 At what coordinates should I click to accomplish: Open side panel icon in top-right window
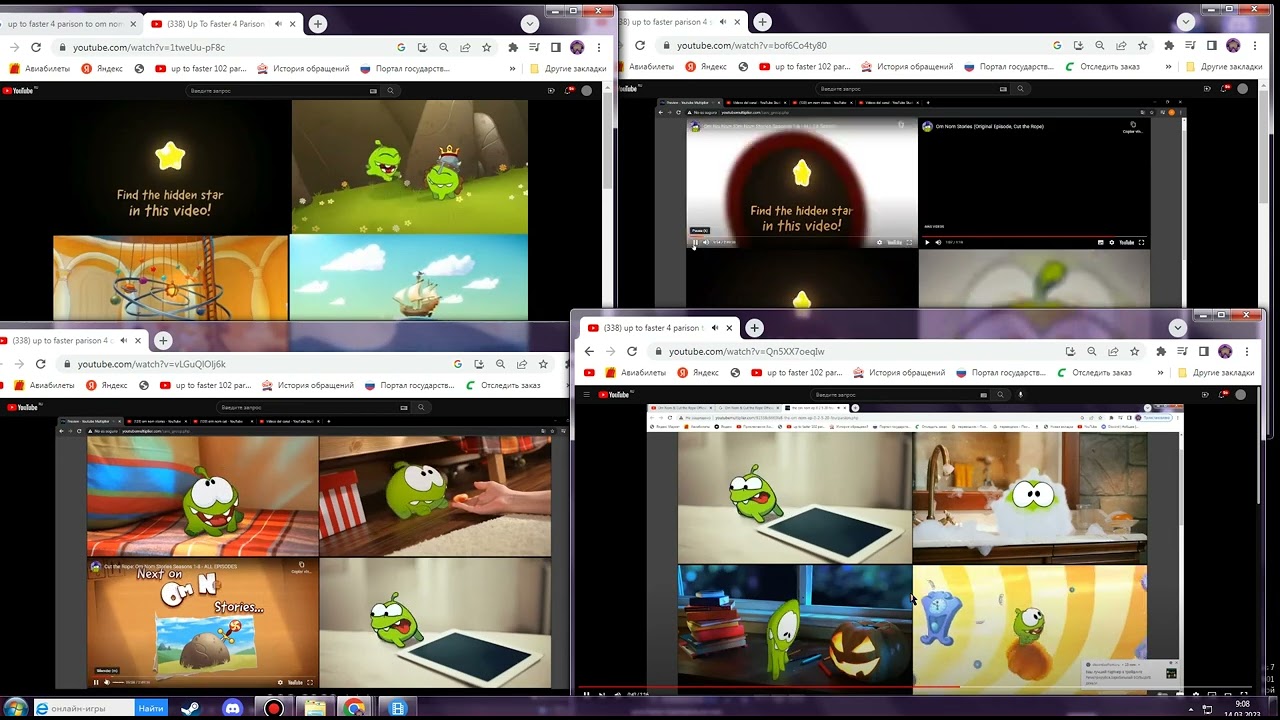1212,45
